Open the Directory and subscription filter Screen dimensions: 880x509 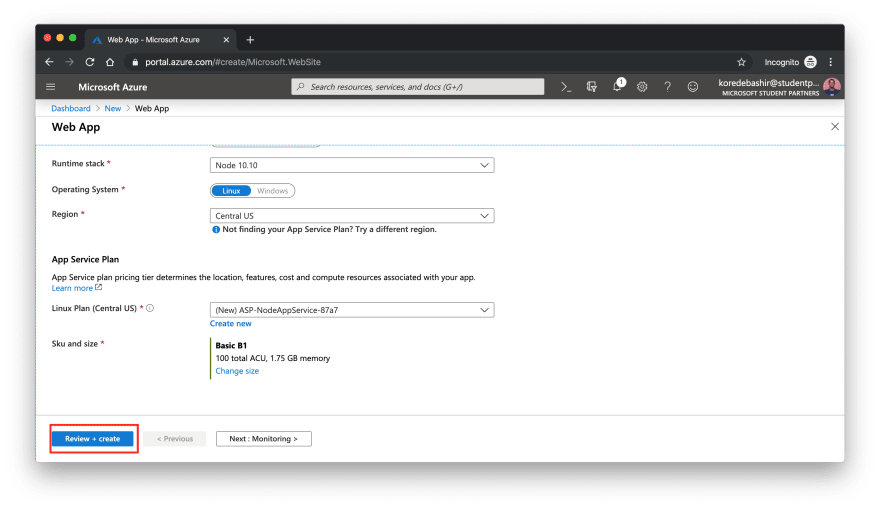tap(592, 87)
